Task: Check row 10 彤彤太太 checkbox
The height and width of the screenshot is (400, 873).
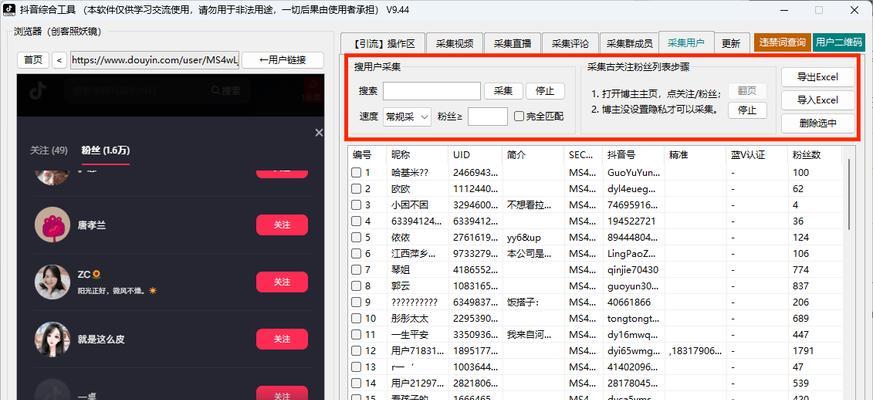Action: (x=356, y=319)
